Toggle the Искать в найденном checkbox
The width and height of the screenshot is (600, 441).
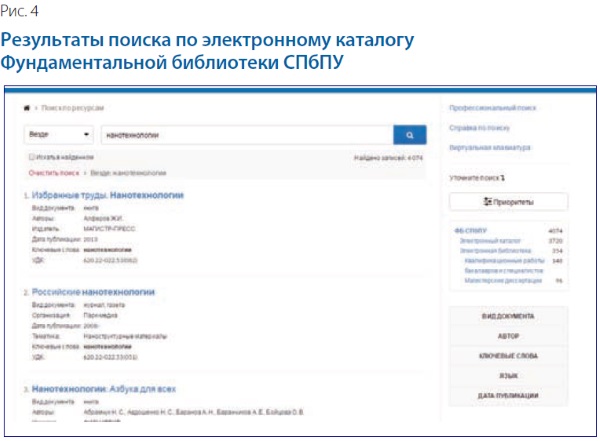point(33,157)
